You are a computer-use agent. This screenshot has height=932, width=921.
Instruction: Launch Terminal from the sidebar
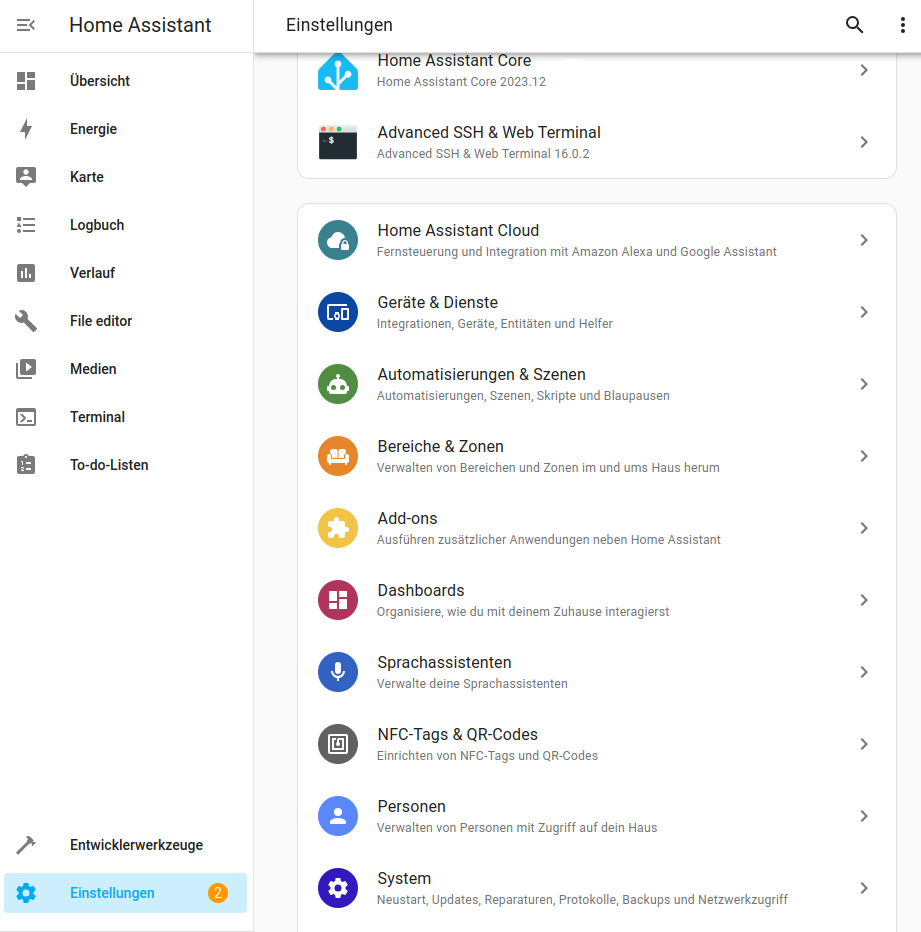pyautogui.click(x=125, y=417)
